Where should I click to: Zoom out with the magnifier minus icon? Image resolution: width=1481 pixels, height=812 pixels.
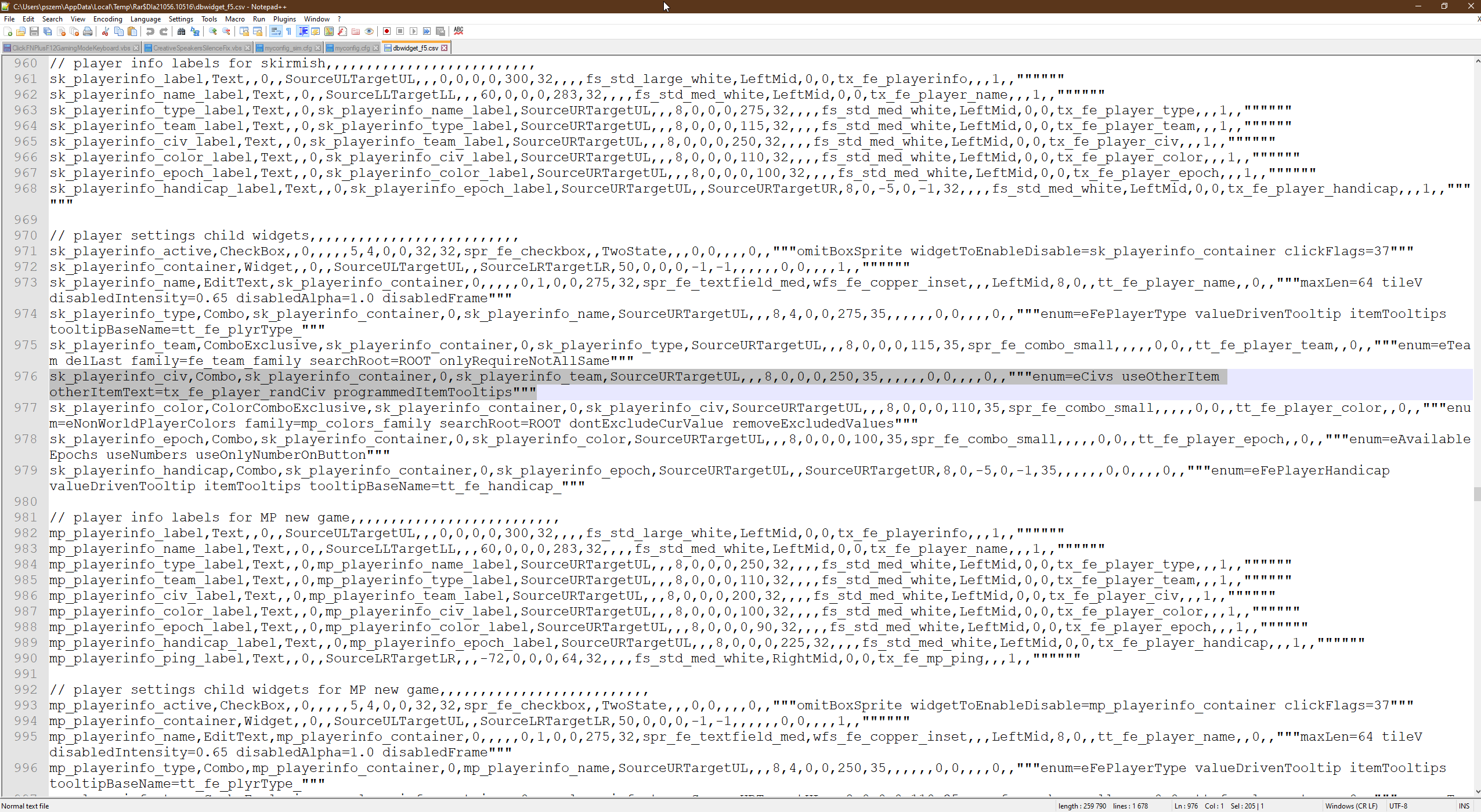[226, 31]
